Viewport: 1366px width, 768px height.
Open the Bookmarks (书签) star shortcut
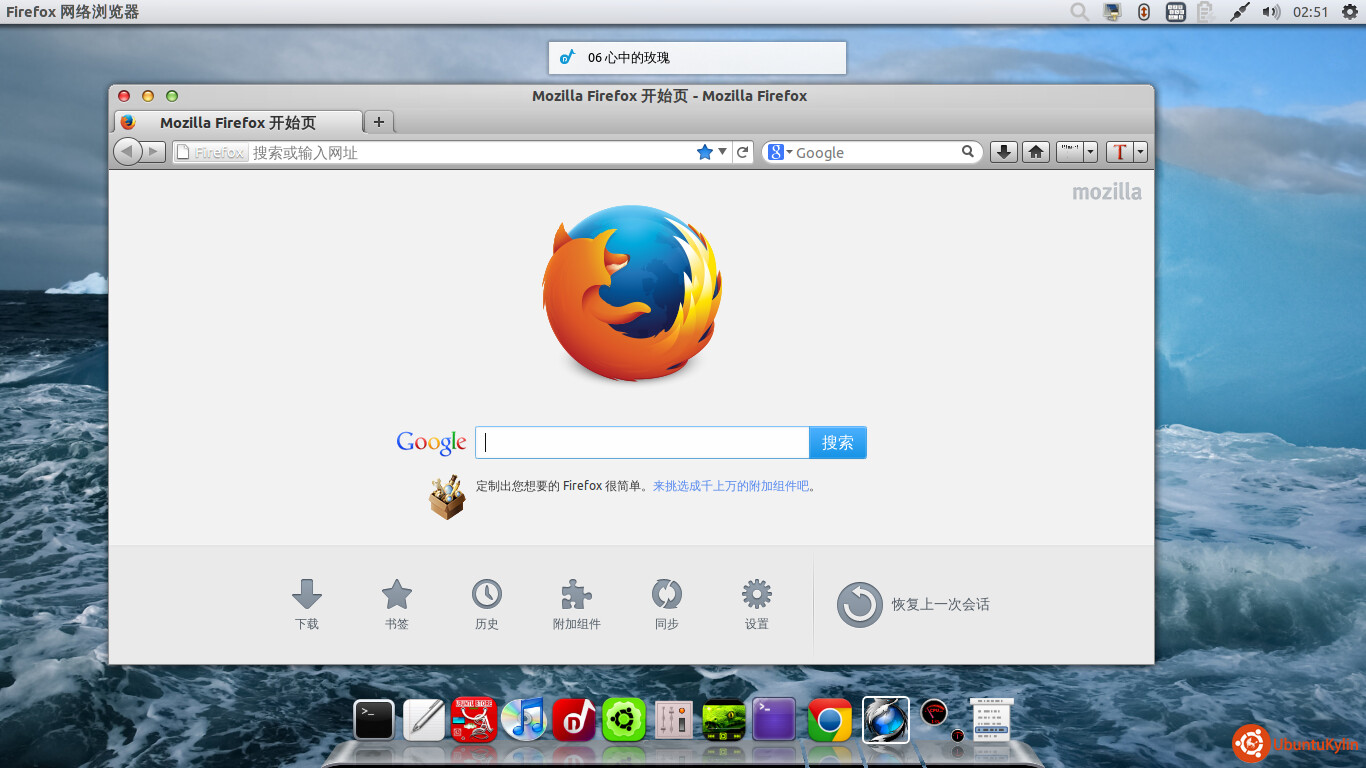point(397,595)
